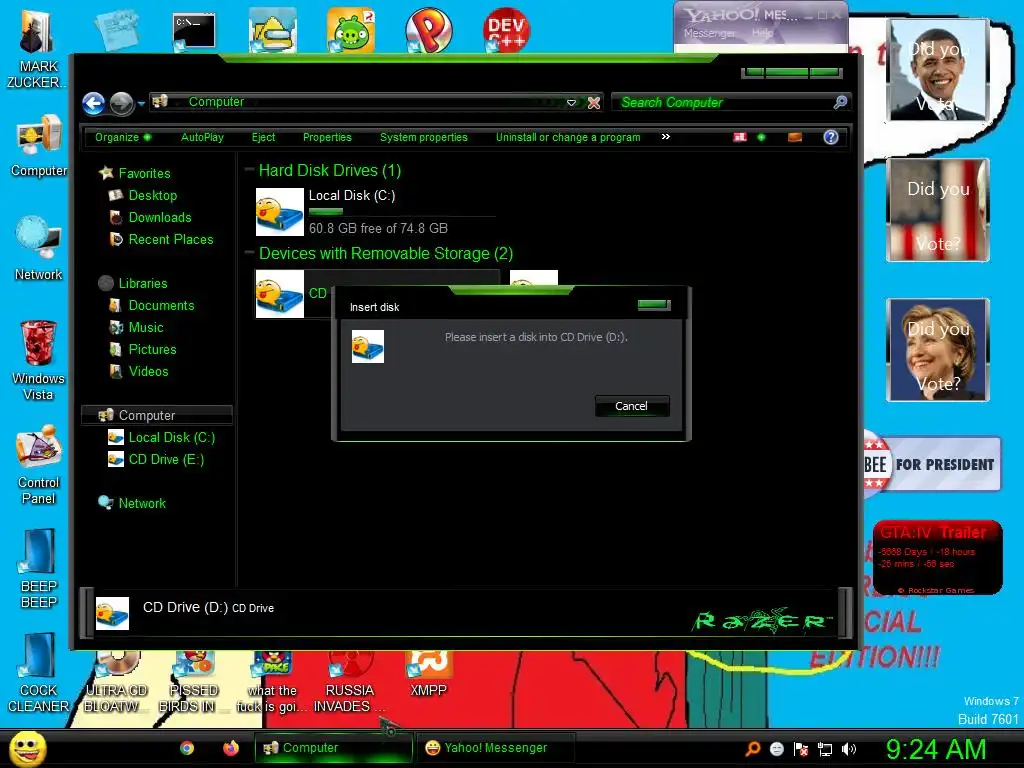Open the Control Panel desktop icon

(39, 465)
